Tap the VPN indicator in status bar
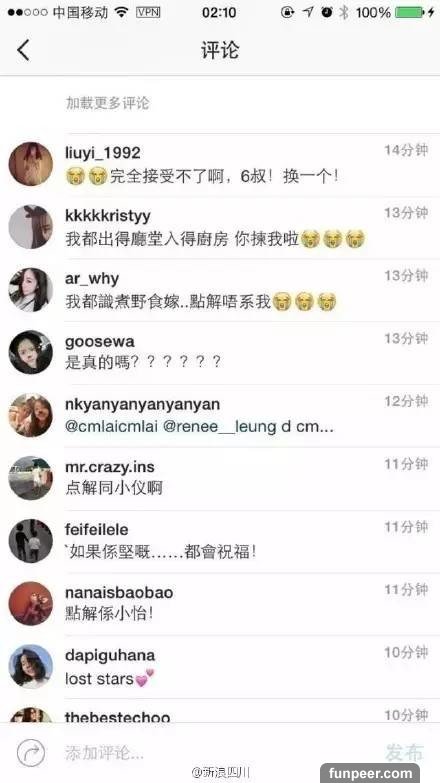The height and width of the screenshot is (783, 440). [x=148, y=12]
